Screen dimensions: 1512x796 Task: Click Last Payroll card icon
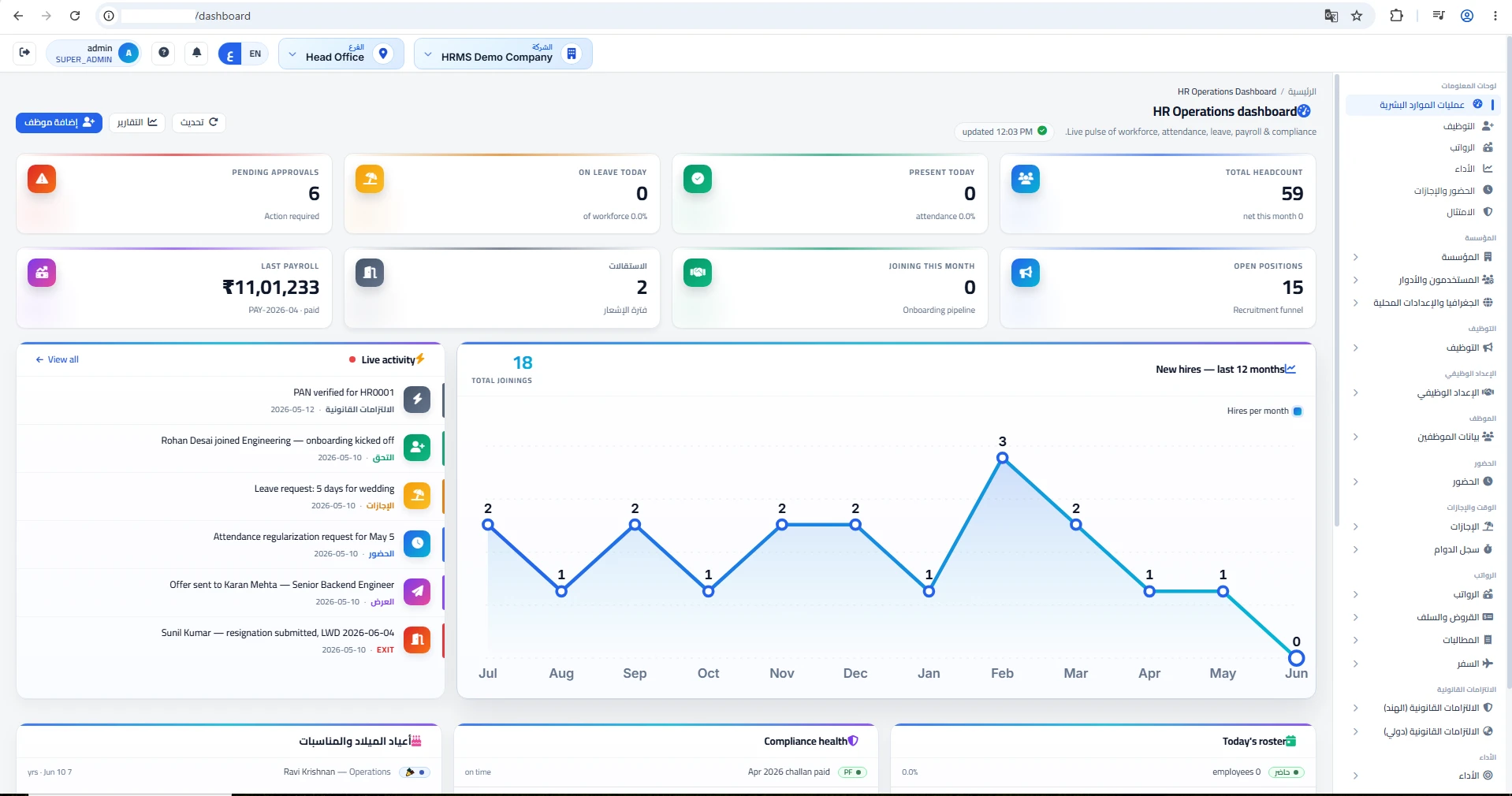(x=42, y=273)
